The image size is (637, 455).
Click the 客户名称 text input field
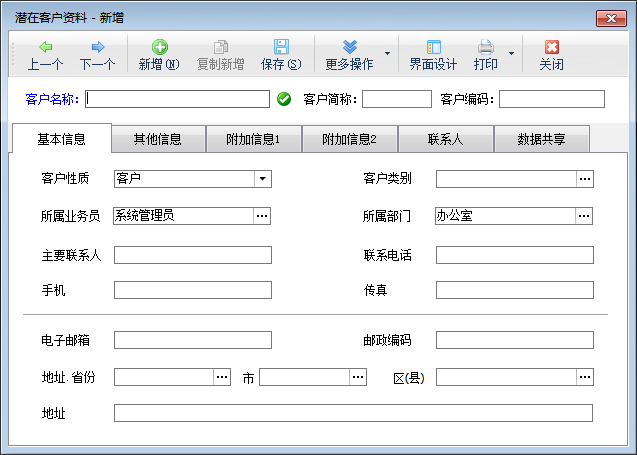pyautogui.click(x=178, y=99)
